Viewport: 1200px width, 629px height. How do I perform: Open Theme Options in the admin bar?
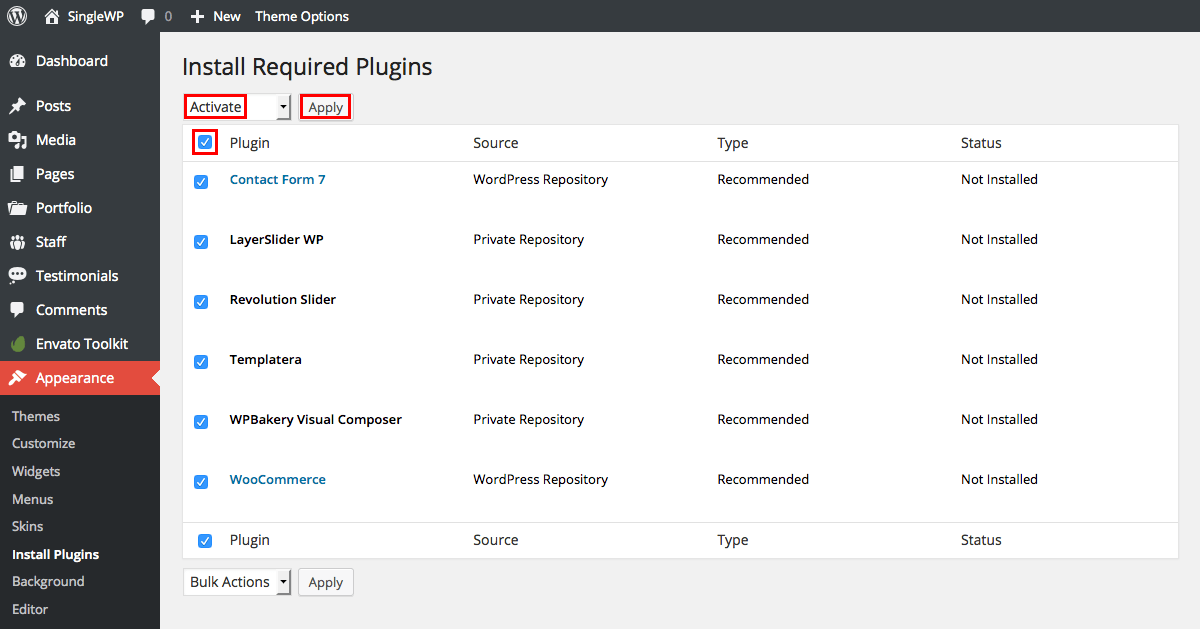(302, 16)
